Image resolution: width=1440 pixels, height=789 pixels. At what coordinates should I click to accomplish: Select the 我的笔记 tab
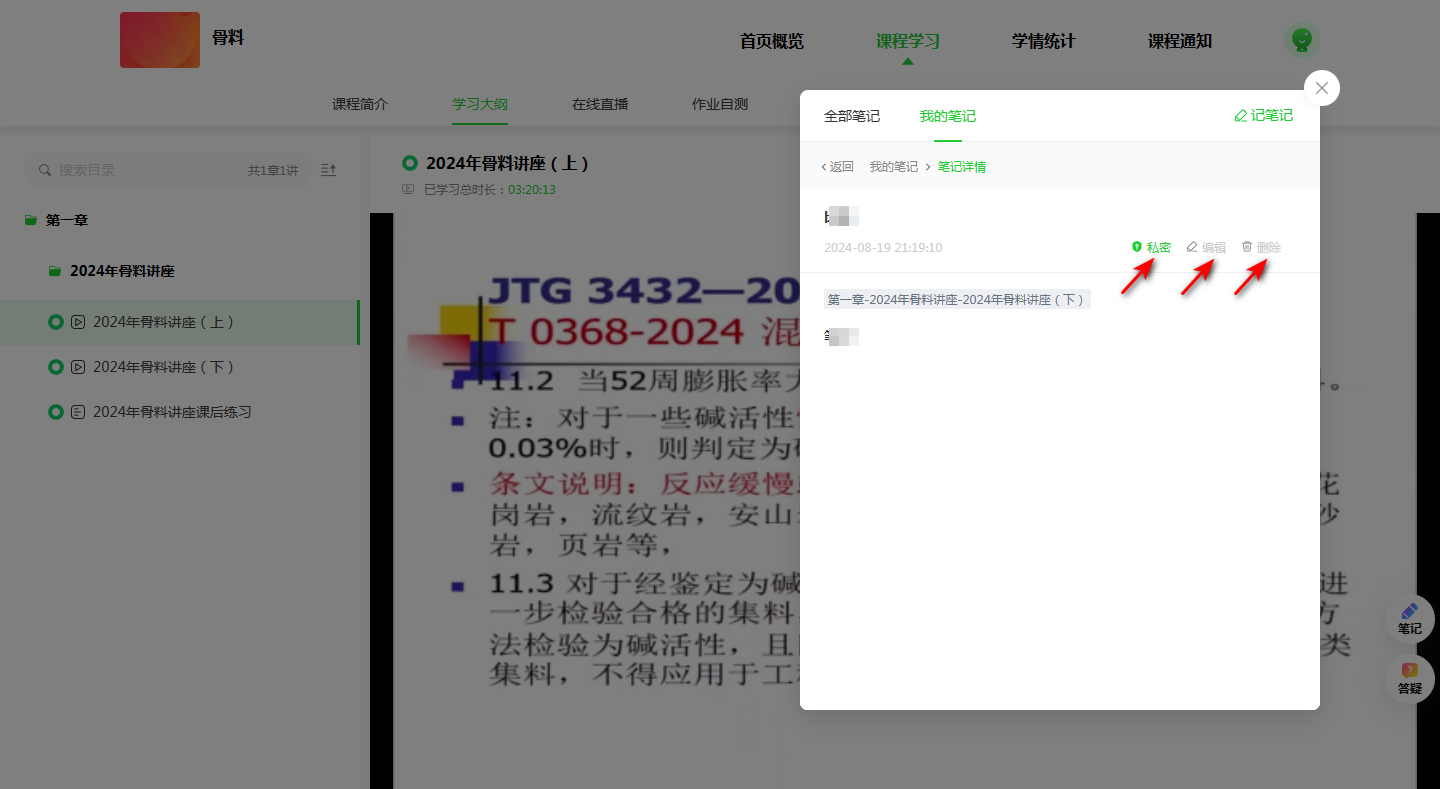[x=947, y=116]
